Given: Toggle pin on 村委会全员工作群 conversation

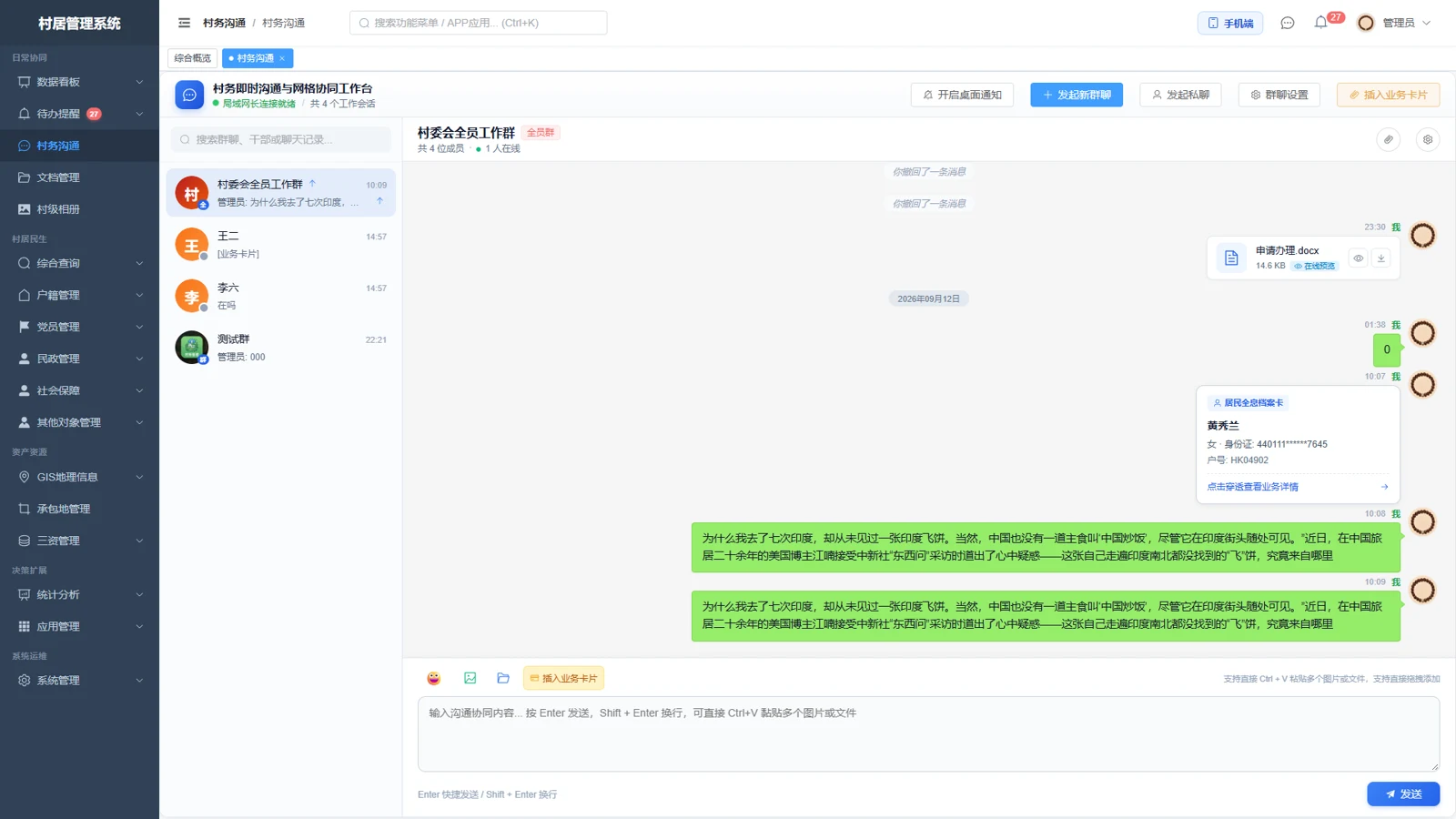Looking at the screenshot, I should click(379, 201).
